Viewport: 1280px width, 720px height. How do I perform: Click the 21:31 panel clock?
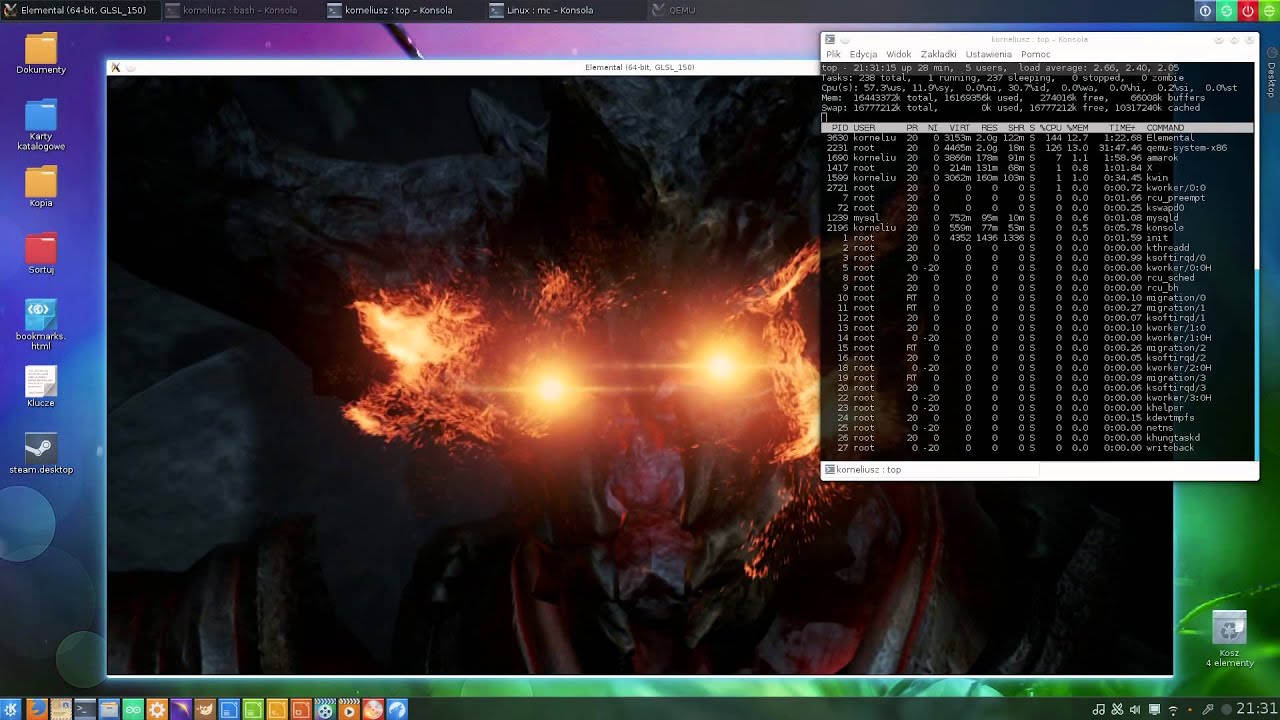(1256, 709)
